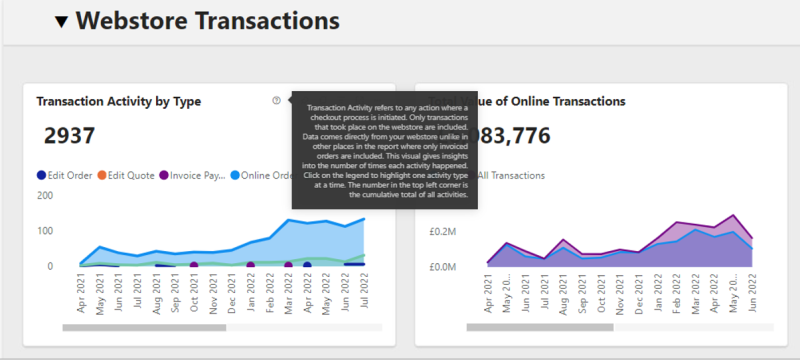Click the dark blue Apr 2022 marker
800x360 pixels.
[307, 265]
